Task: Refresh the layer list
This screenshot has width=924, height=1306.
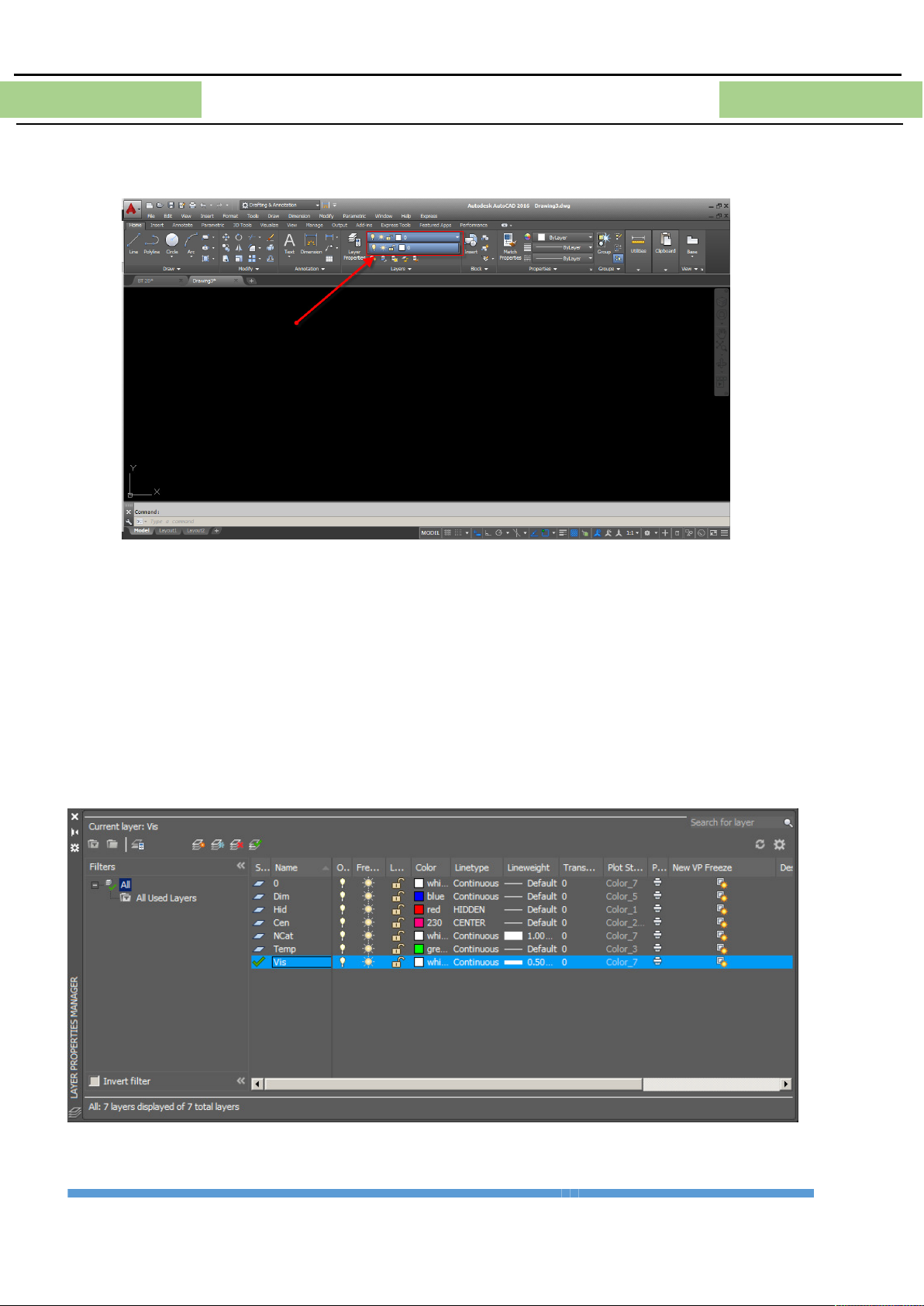Action: [760, 845]
